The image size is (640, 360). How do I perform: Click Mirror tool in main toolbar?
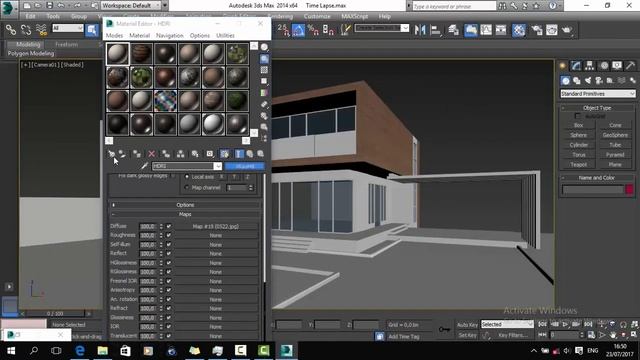pos(420,30)
